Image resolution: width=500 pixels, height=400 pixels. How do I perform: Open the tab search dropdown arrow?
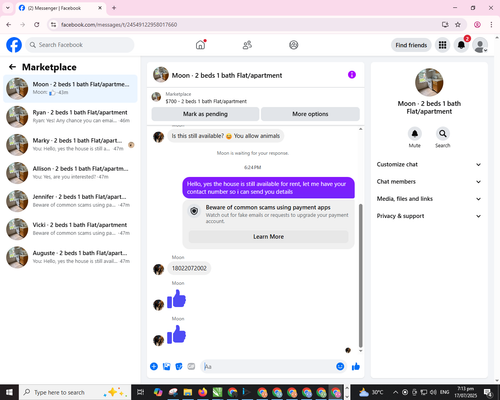coord(8,8)
